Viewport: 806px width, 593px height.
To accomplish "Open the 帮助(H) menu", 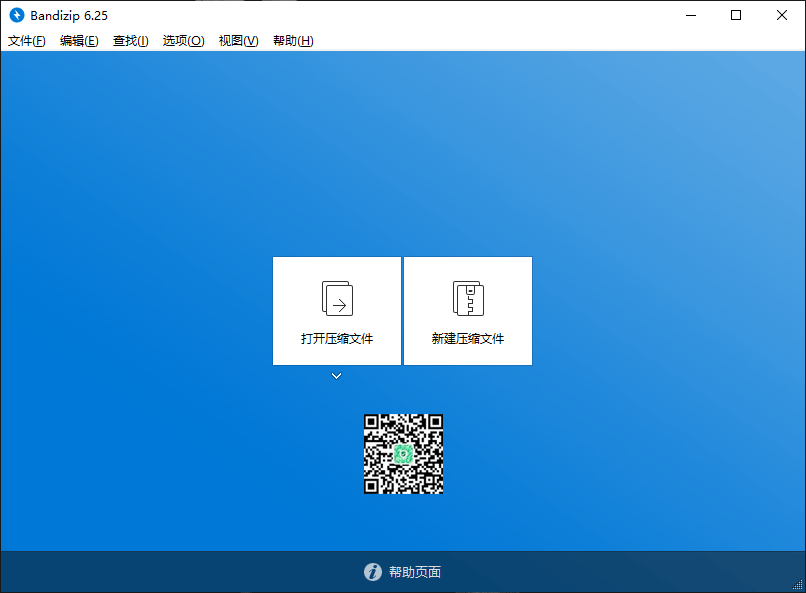I will [293, 41].
